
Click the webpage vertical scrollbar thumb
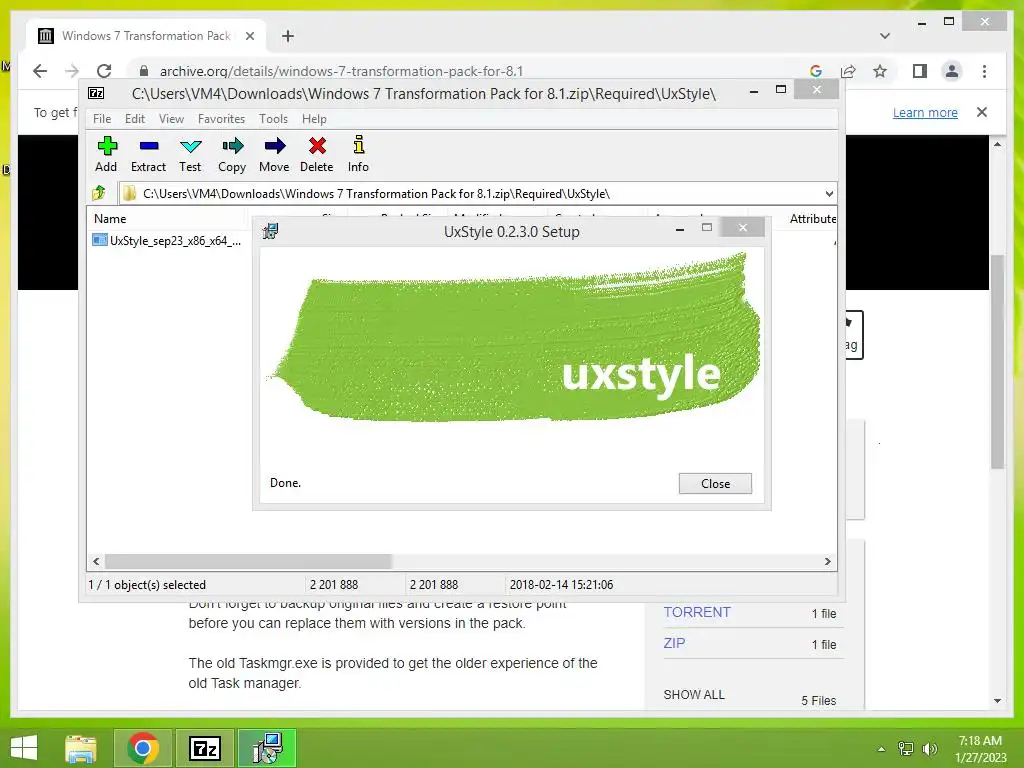[997, 361]
